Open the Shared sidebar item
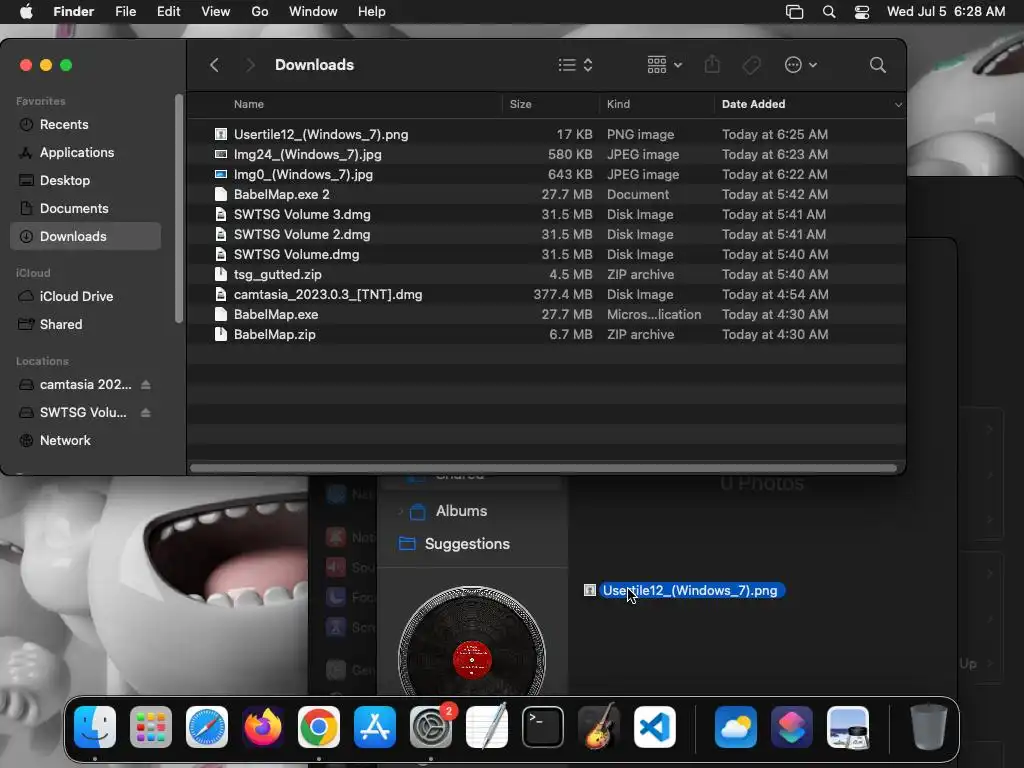 pos(86,324)
